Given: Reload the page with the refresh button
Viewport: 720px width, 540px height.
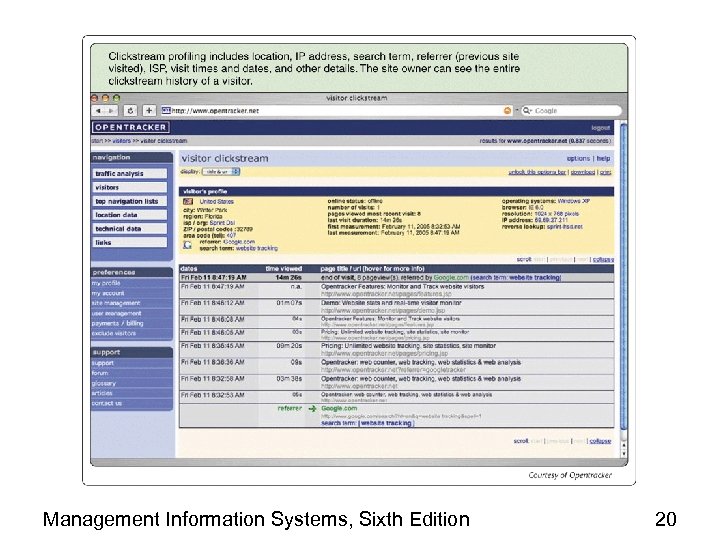Looking at the screenshot, I should pos(131,111).
